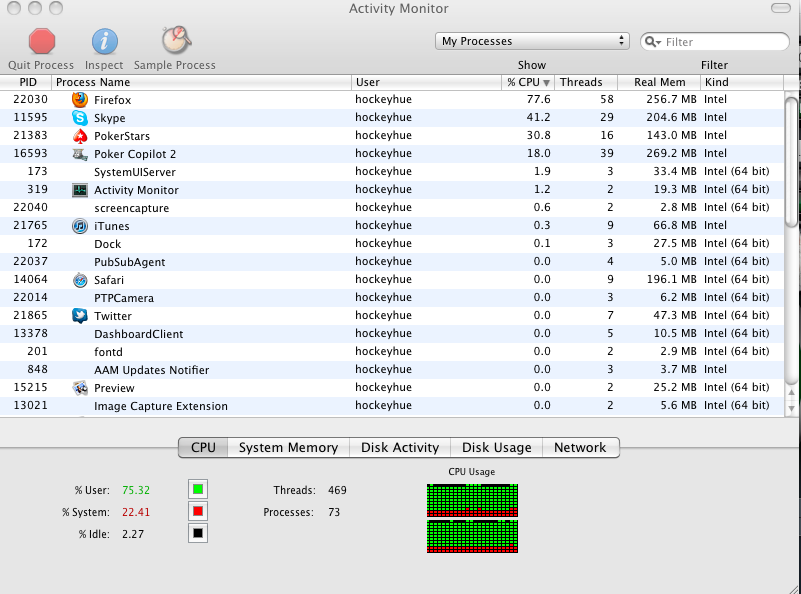Select the SystemUIServer process row
The image size is (801, 594).
point(392,172)
